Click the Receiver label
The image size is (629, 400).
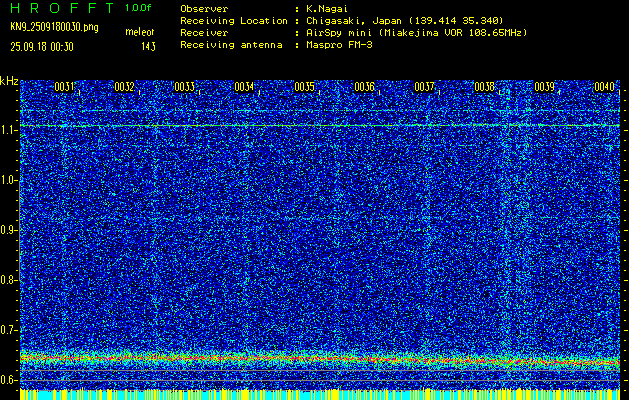tap(204, 32)
